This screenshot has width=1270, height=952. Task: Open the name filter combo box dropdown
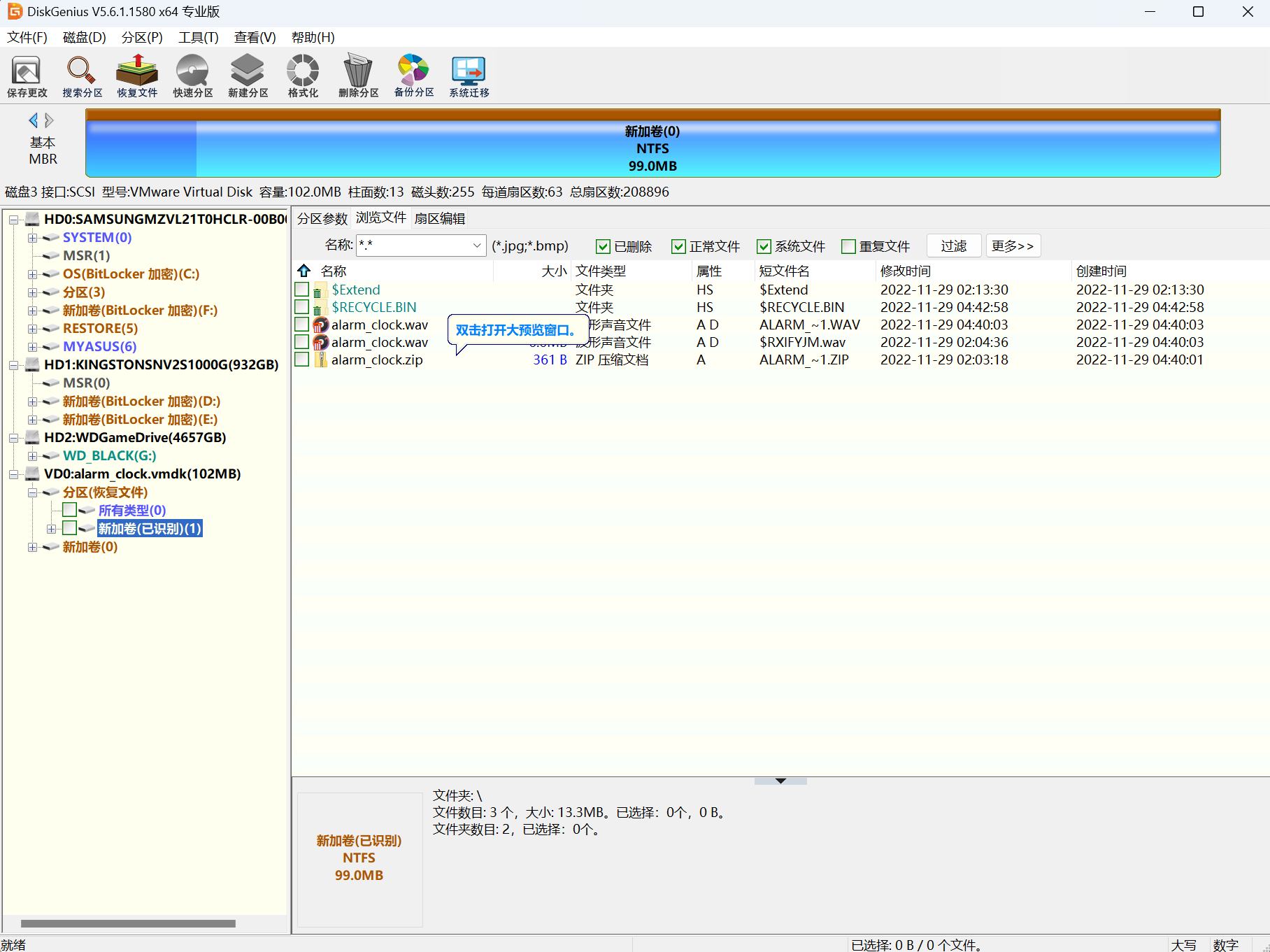[477, 246]
